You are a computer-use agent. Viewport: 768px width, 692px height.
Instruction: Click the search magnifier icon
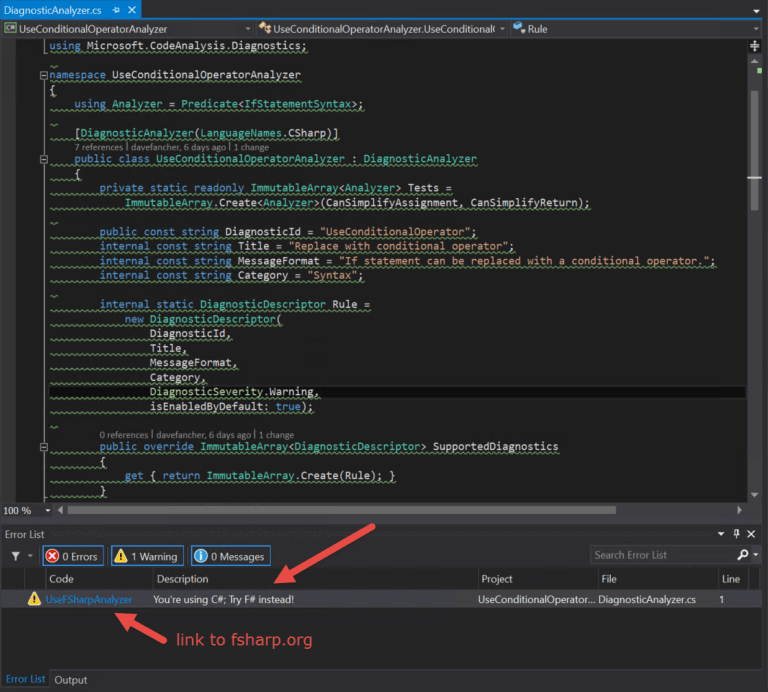743,555
